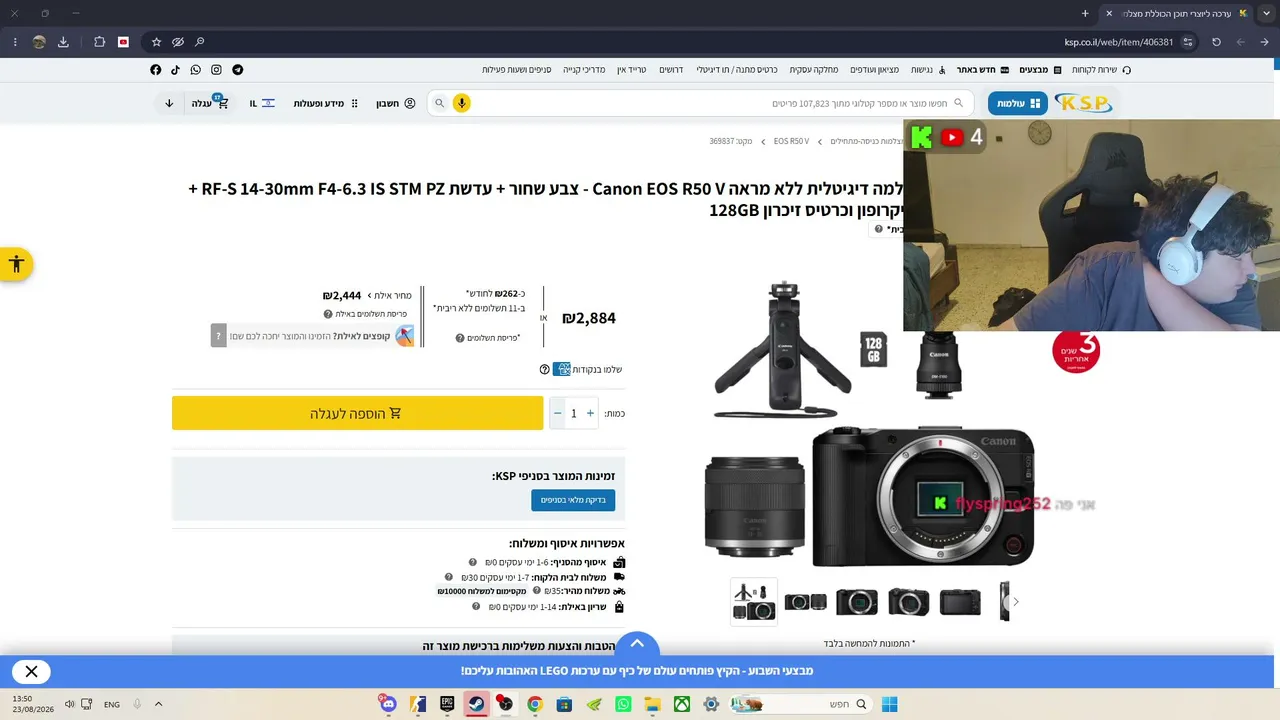Open the browser tab list dropdown
Viewport: 1280px width, 720px height.
[1266, 13]
